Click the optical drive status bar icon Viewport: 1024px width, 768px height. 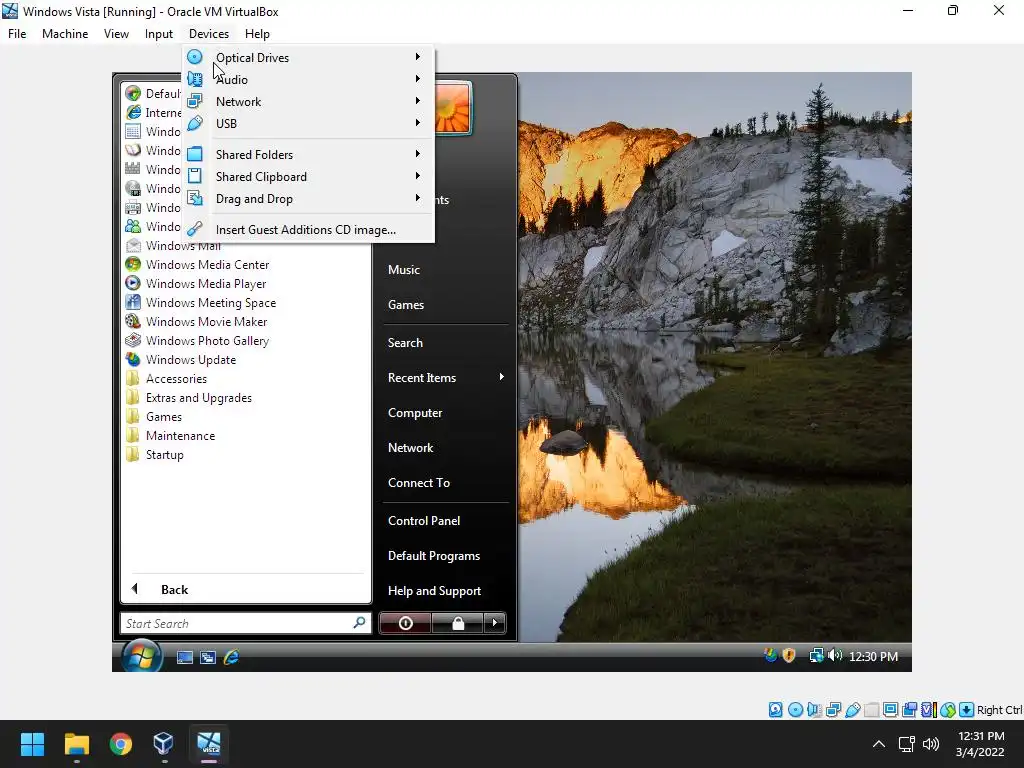pos(795,710)
